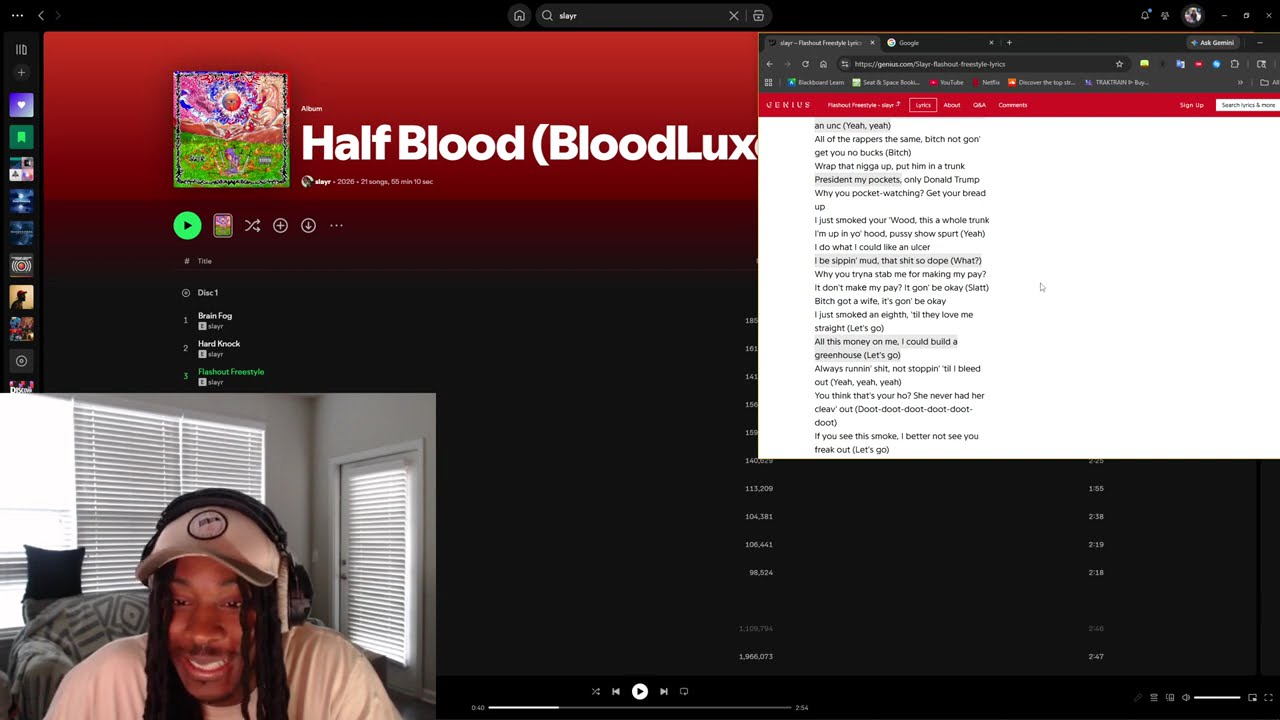Select Brain Fog track

215,316
